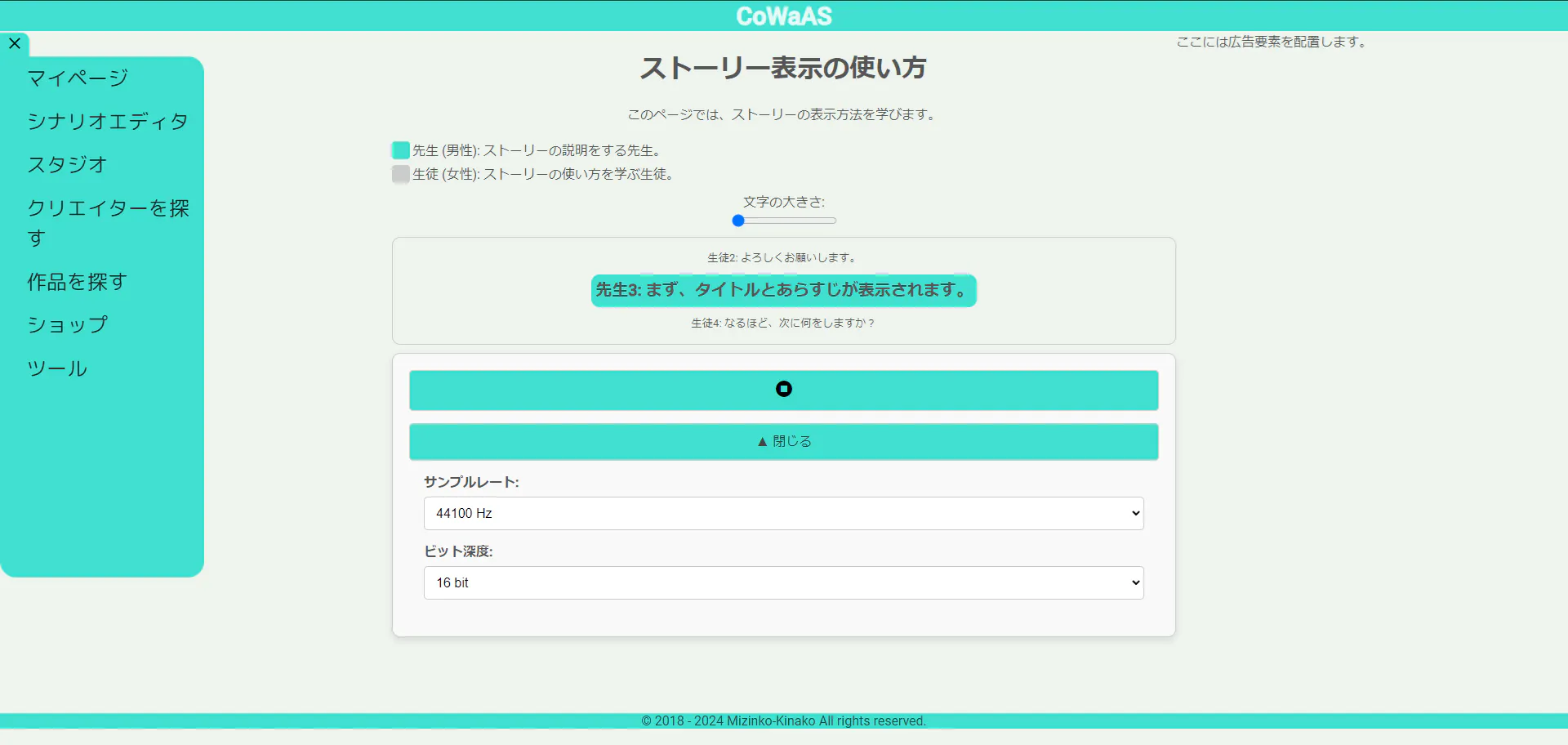The width and height of the screenshot is (1568, 745).
Task: Click the 生徒4 なるほど dialogue line
Action: coord(783,323)
